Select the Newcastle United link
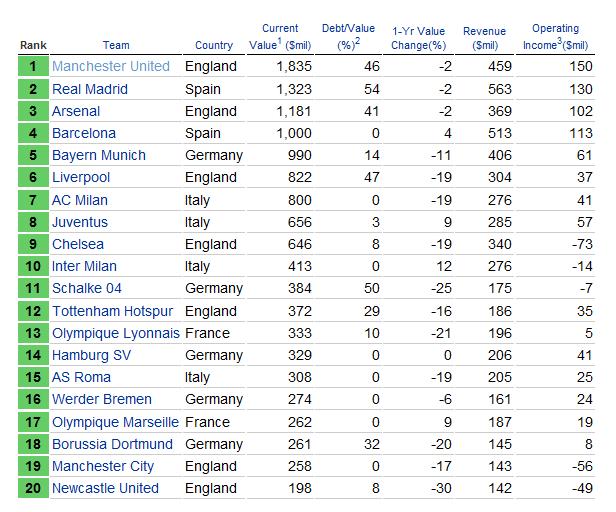616x512 pixels. 105,488
